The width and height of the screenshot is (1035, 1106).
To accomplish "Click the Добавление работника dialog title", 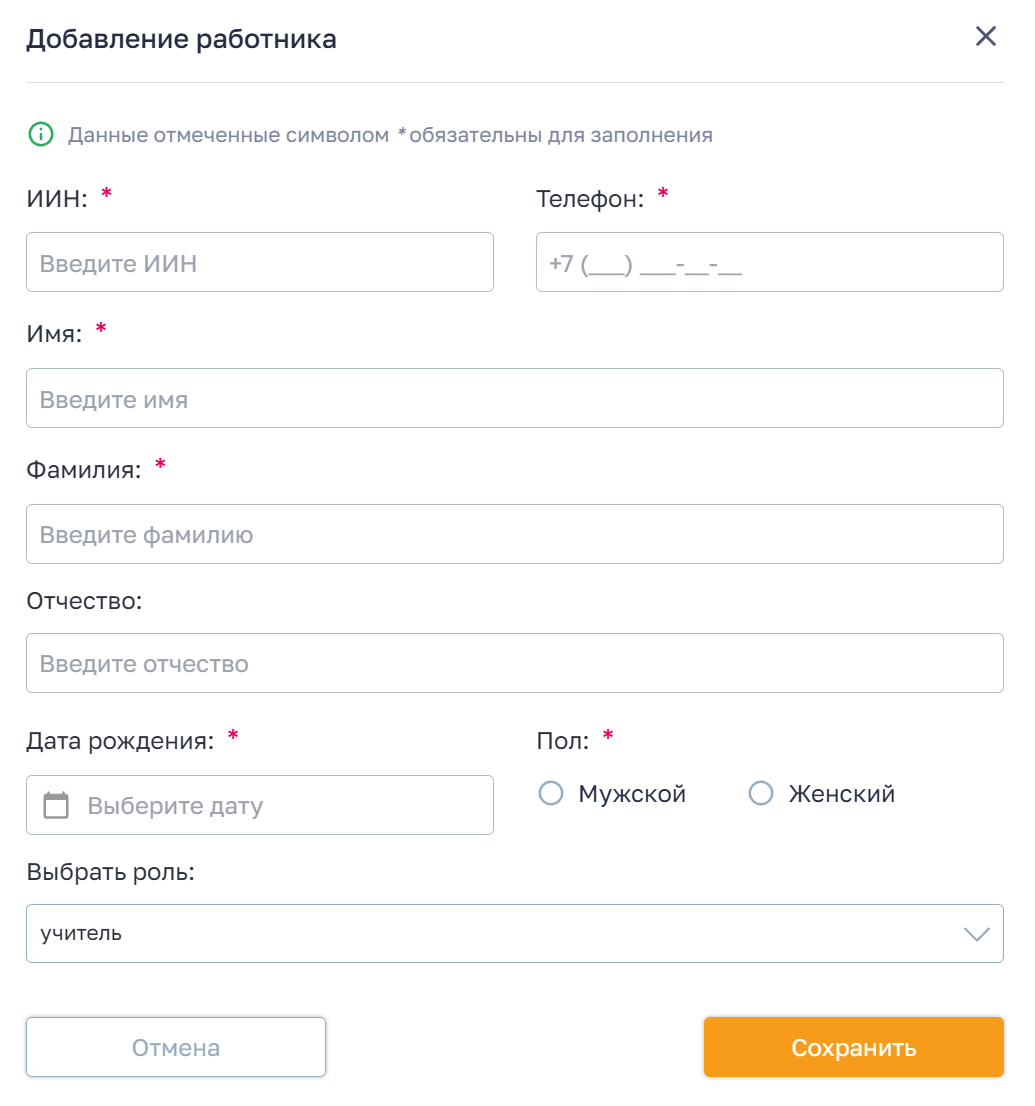I will (181, 39).
